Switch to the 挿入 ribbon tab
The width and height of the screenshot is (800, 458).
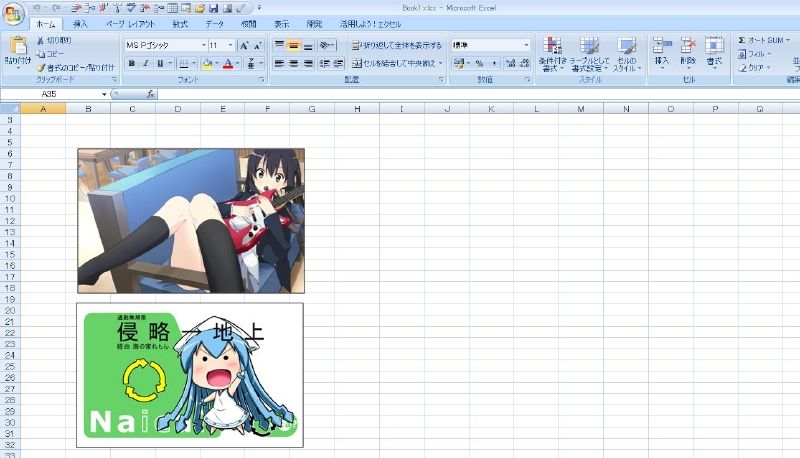click(x=80, y=24)
